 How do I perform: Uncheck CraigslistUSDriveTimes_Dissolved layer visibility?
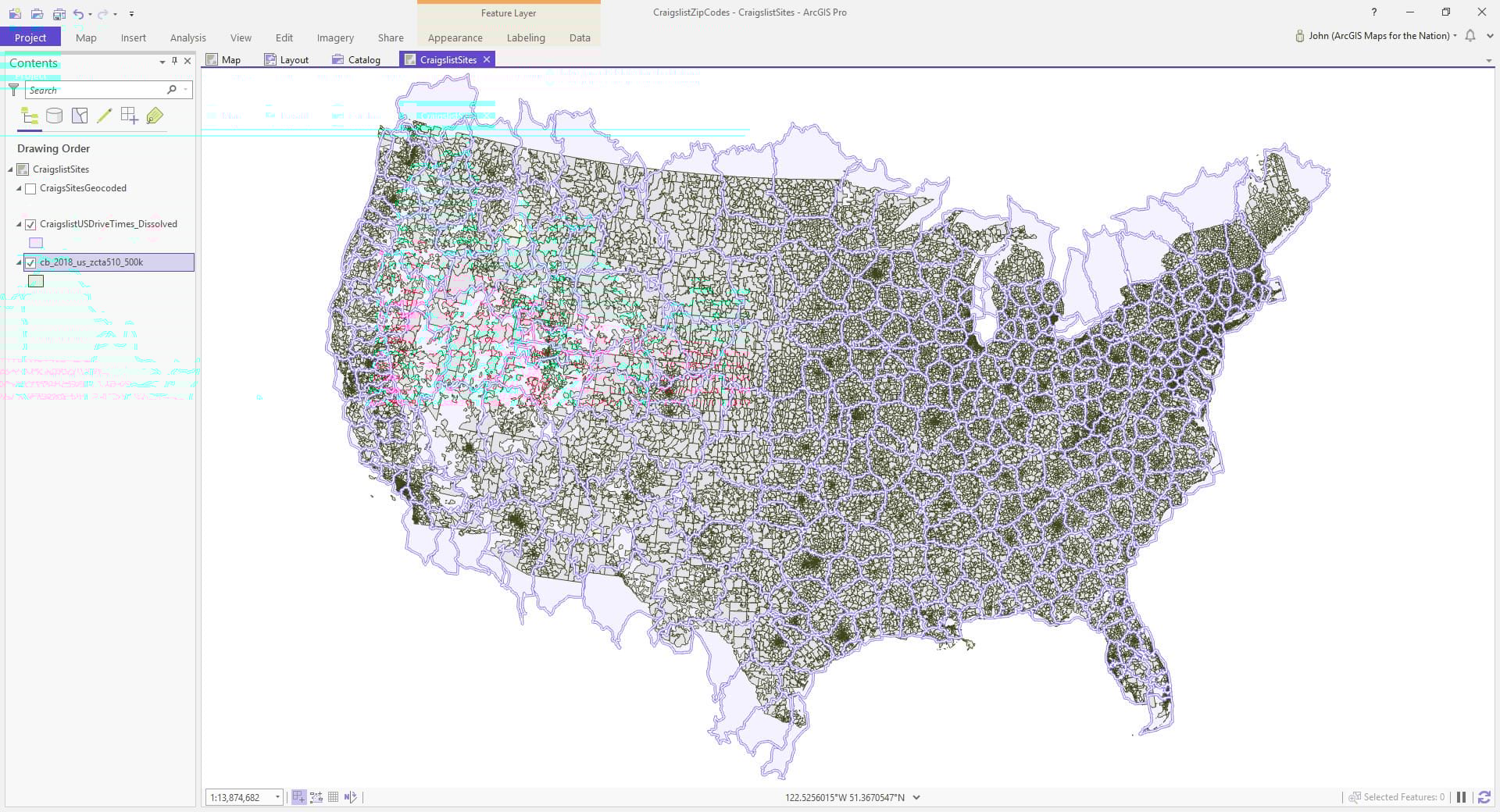[x=30, y=225]
